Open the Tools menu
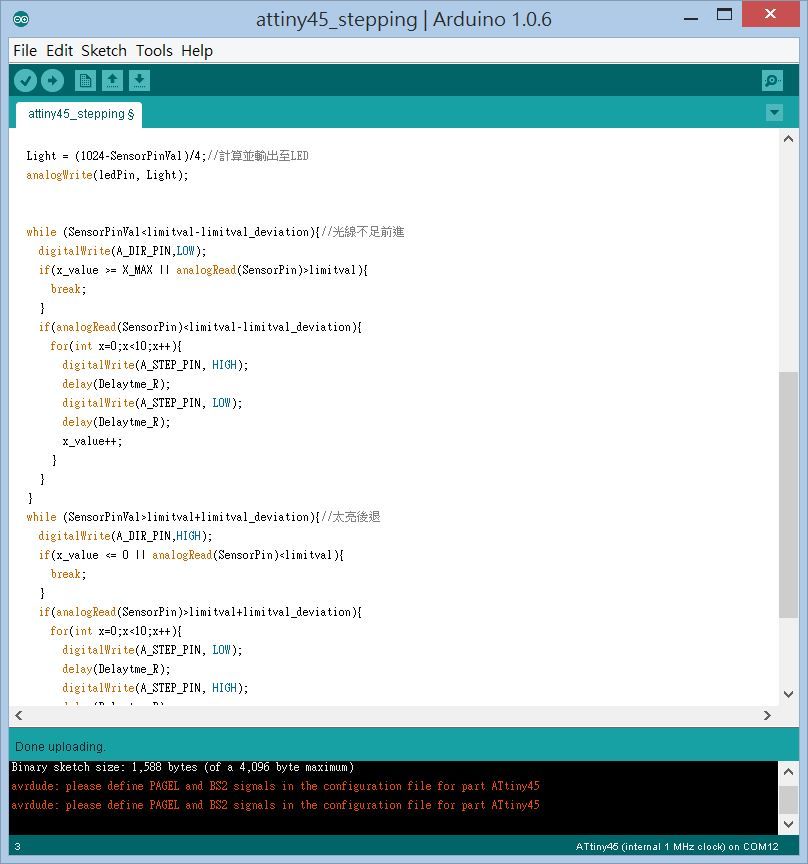Screen dimensions: 808x864 coord(154,51)
